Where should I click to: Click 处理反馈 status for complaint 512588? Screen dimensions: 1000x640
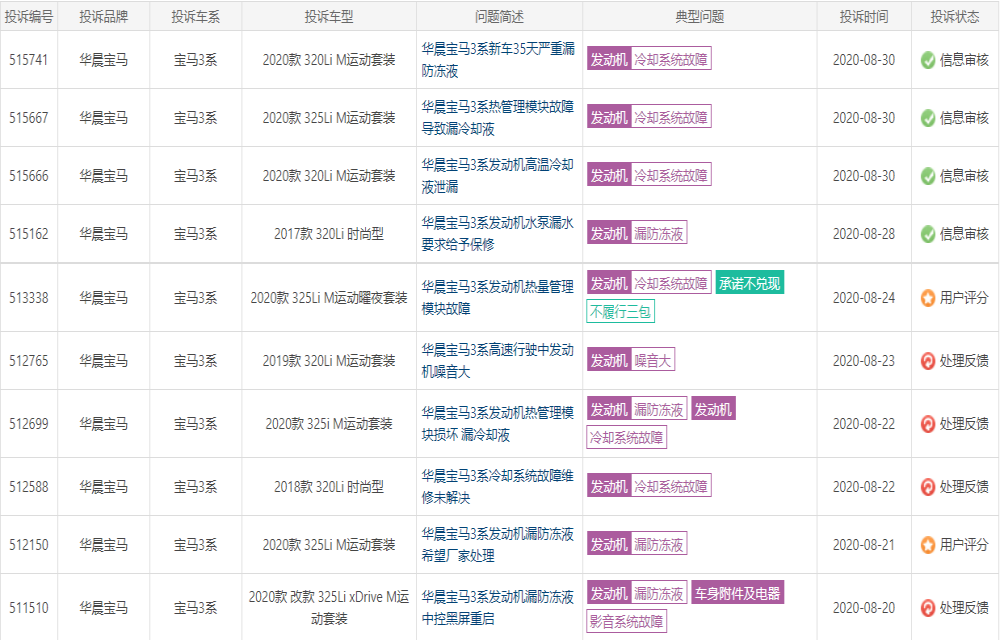click(x=964, y=487)
